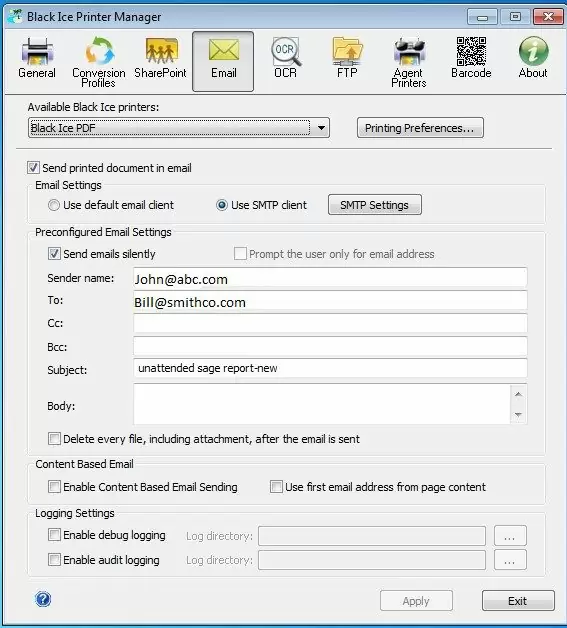
Task: Expand the Black Ice printers dropdown
Action: click(321, 128)
